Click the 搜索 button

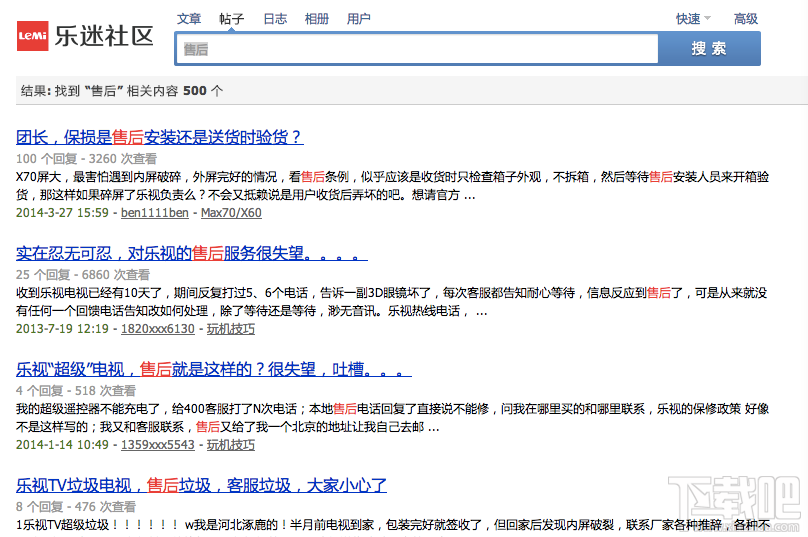pos(709,48)
